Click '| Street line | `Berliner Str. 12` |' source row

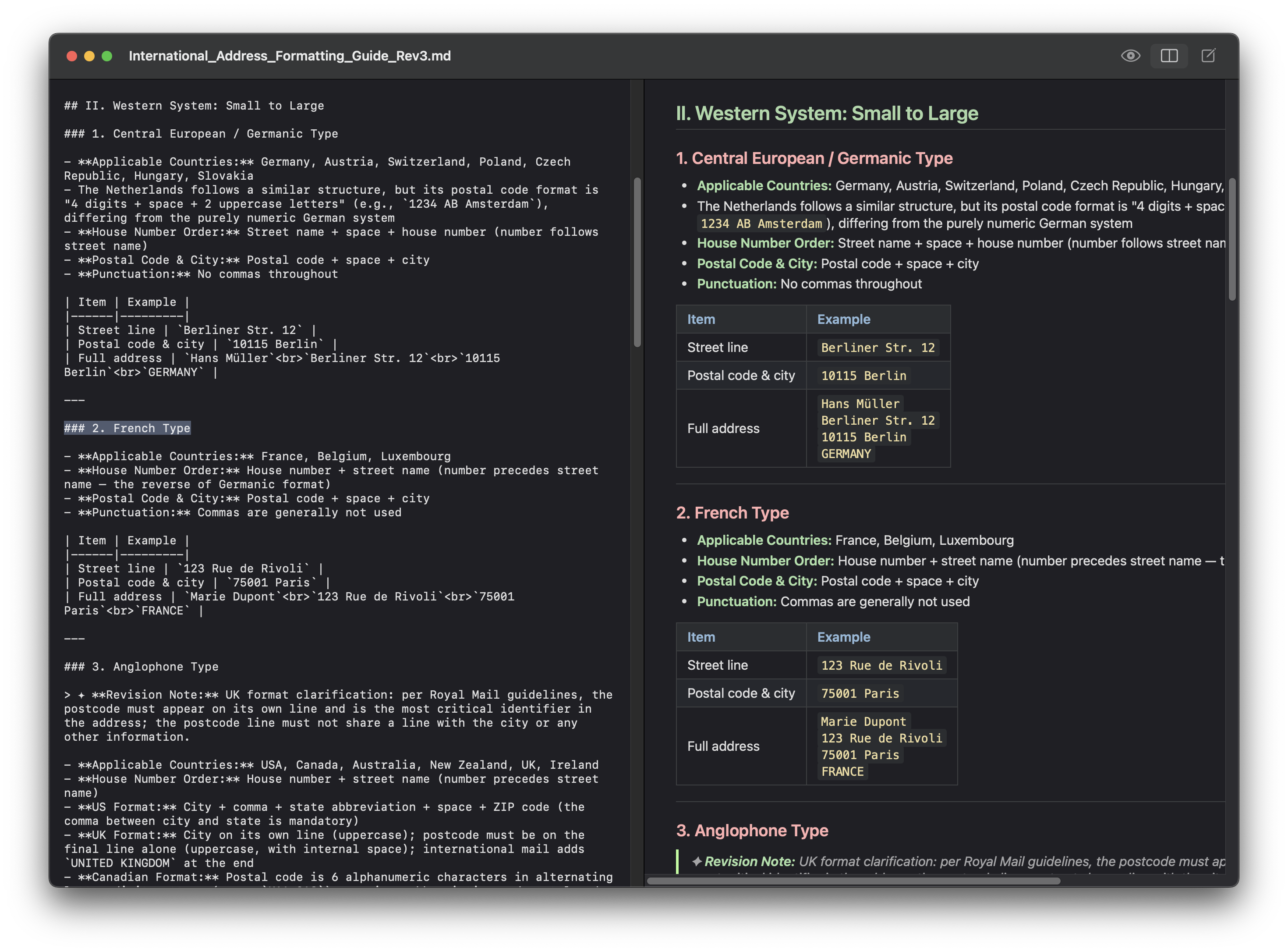pos(190,330)
